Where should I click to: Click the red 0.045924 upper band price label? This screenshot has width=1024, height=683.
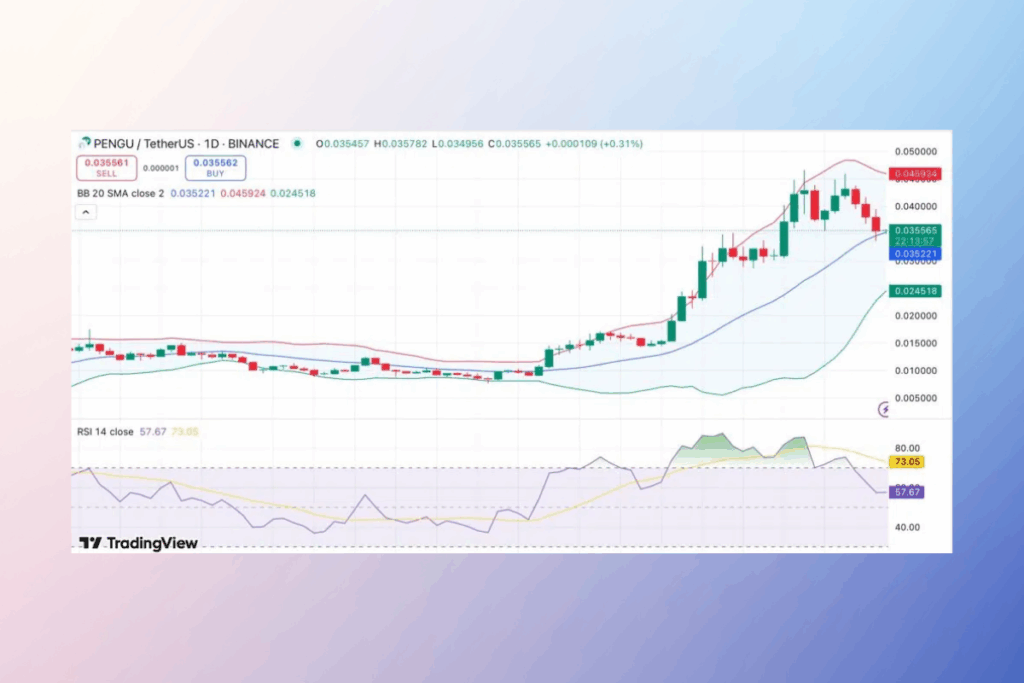(915, 174)
